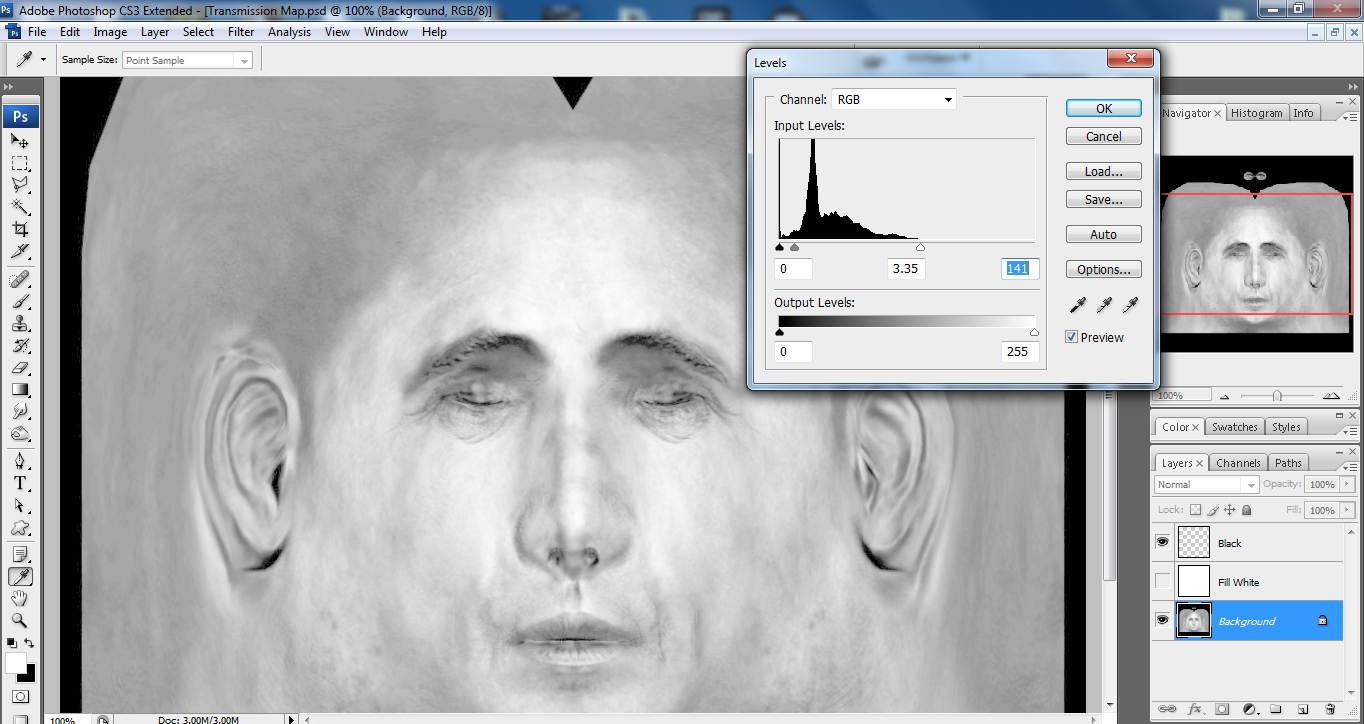The image size is (1364, 724).
Task: Click the input white point slider handle
Action: (x=920, y=247)
